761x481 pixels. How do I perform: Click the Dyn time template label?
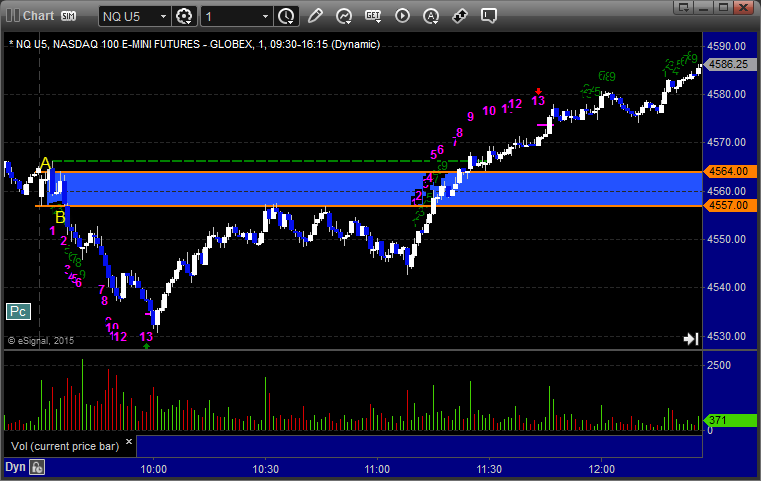15,467
